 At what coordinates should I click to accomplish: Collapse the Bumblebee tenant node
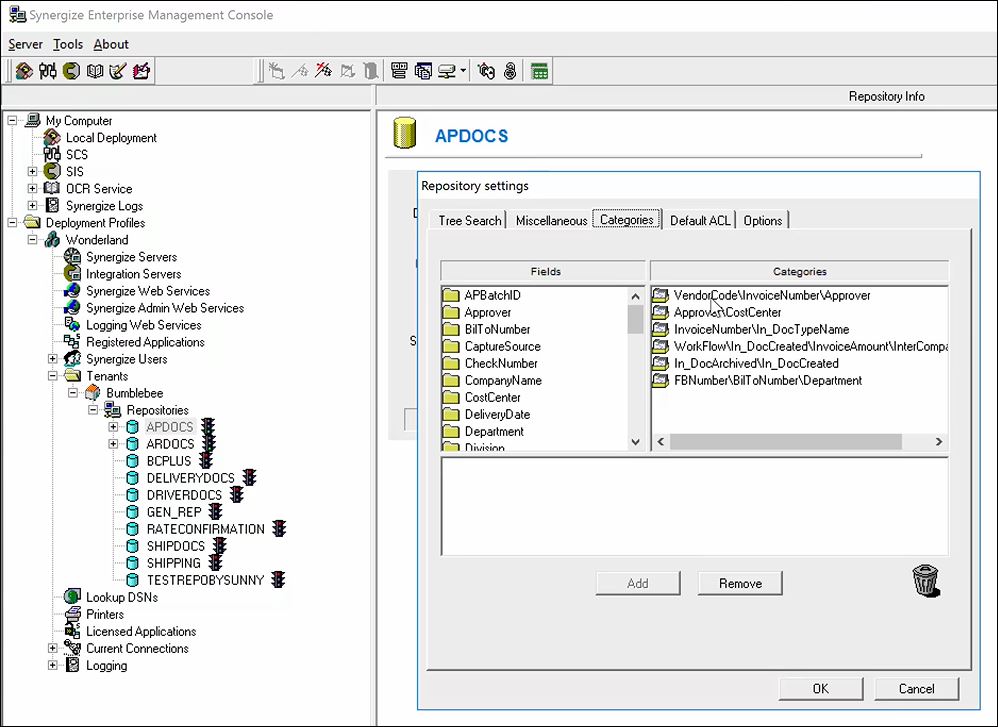coord(73,393)
